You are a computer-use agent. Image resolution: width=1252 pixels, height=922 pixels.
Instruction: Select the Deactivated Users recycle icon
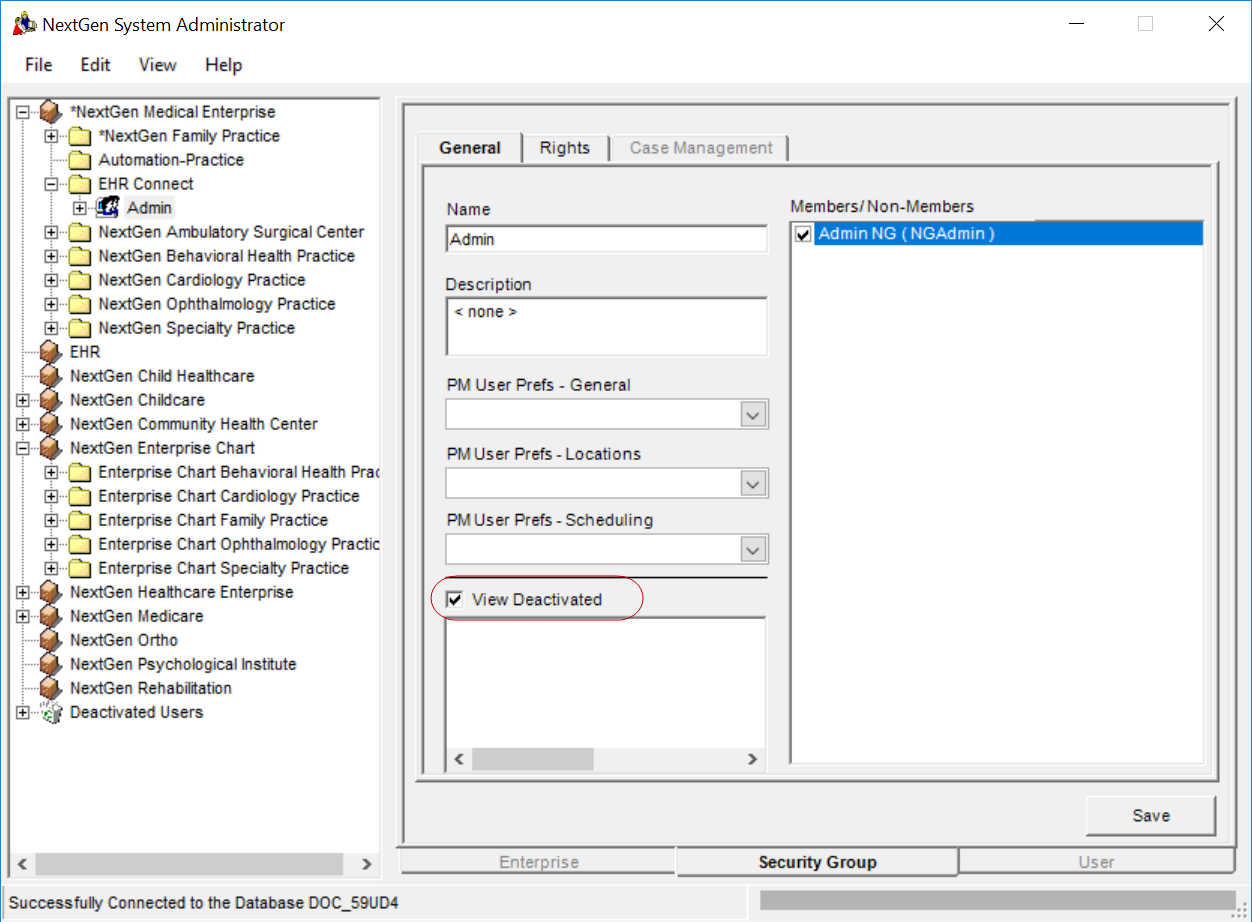(51, 712)
